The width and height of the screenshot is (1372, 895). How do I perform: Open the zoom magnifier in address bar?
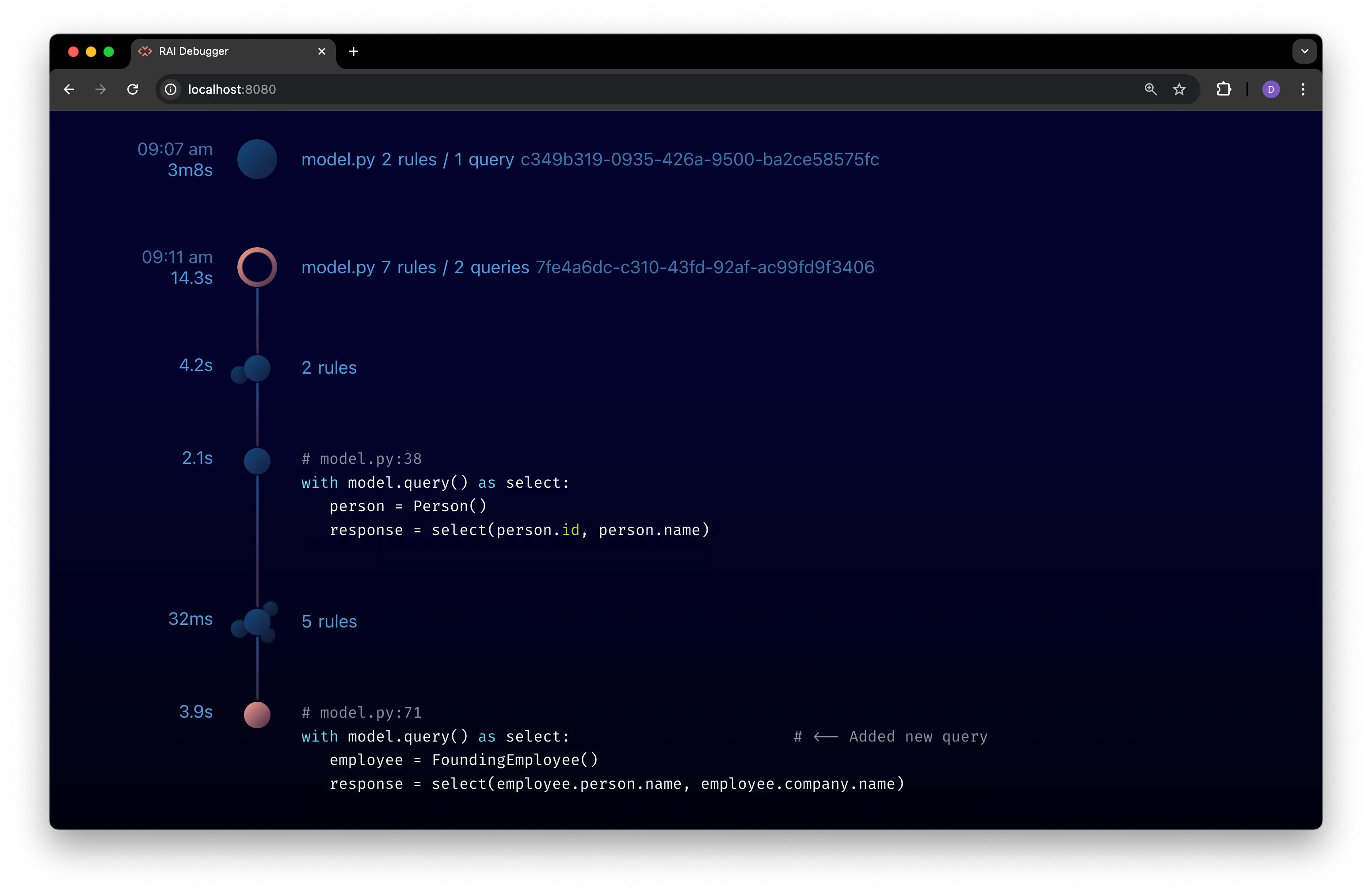point(1151,89)
